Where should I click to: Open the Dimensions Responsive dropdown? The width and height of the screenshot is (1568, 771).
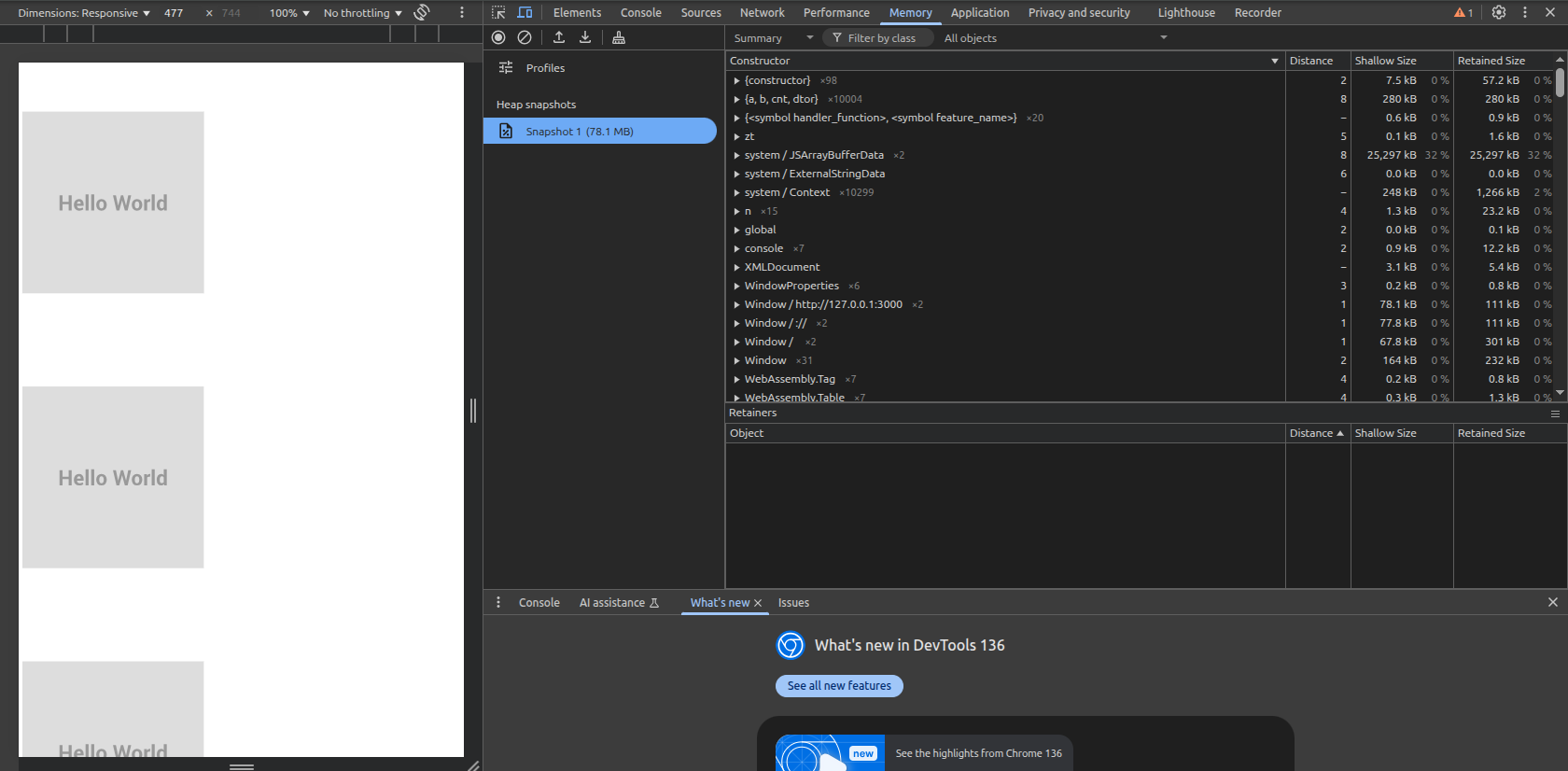(x=84, y=13)
